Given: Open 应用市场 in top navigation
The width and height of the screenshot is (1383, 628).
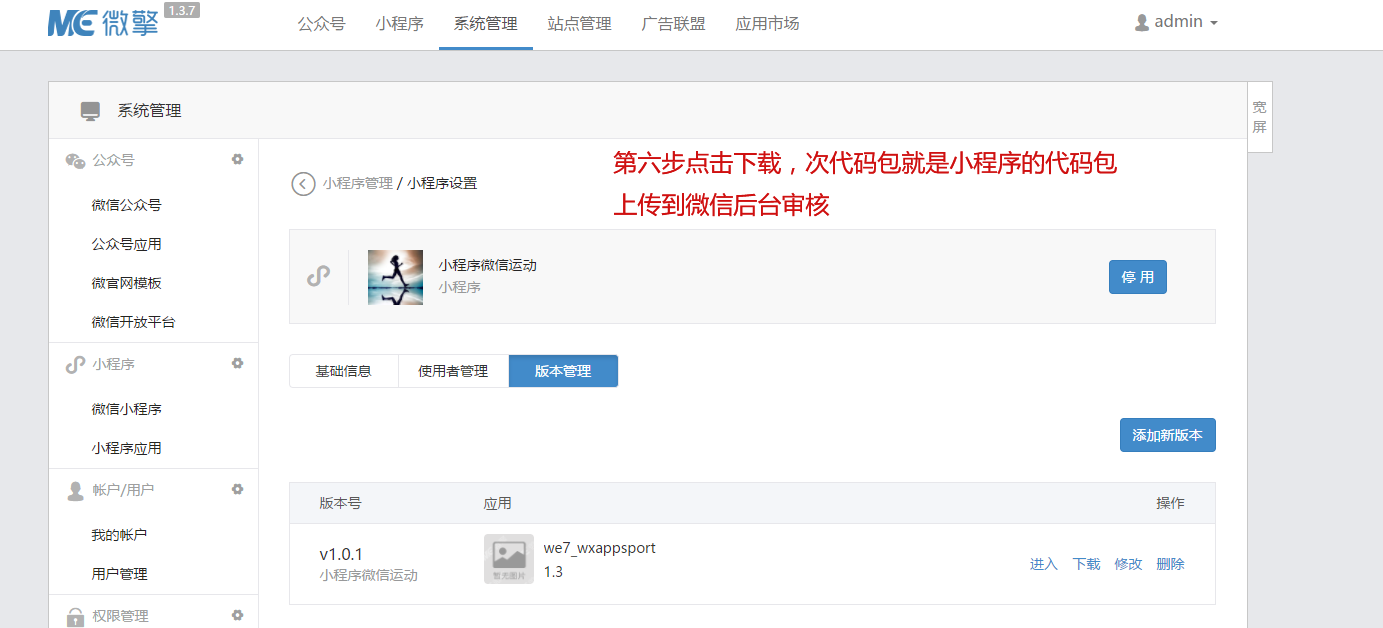Looking at the screenshot, I should pos(767,24).
